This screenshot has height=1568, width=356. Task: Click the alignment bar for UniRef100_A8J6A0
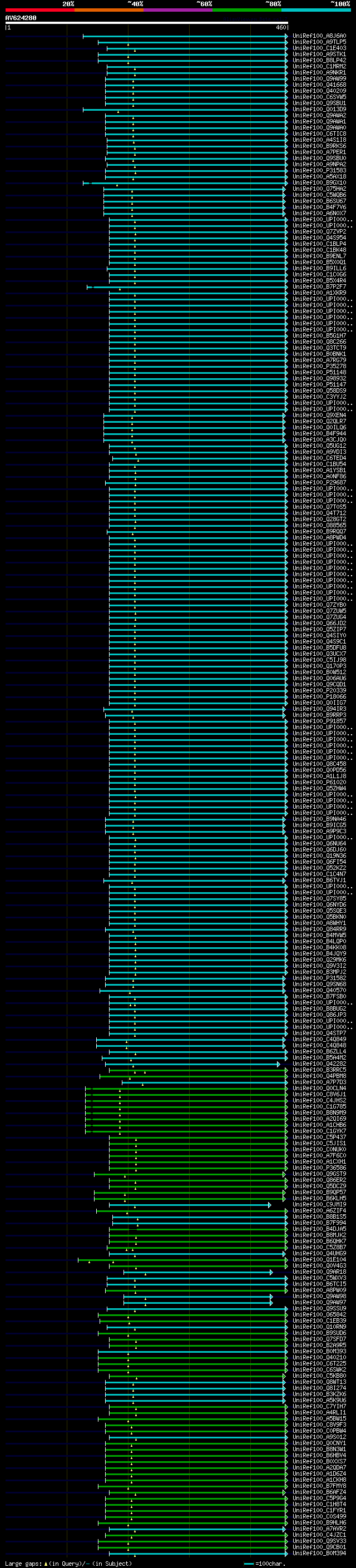(186, 37)
